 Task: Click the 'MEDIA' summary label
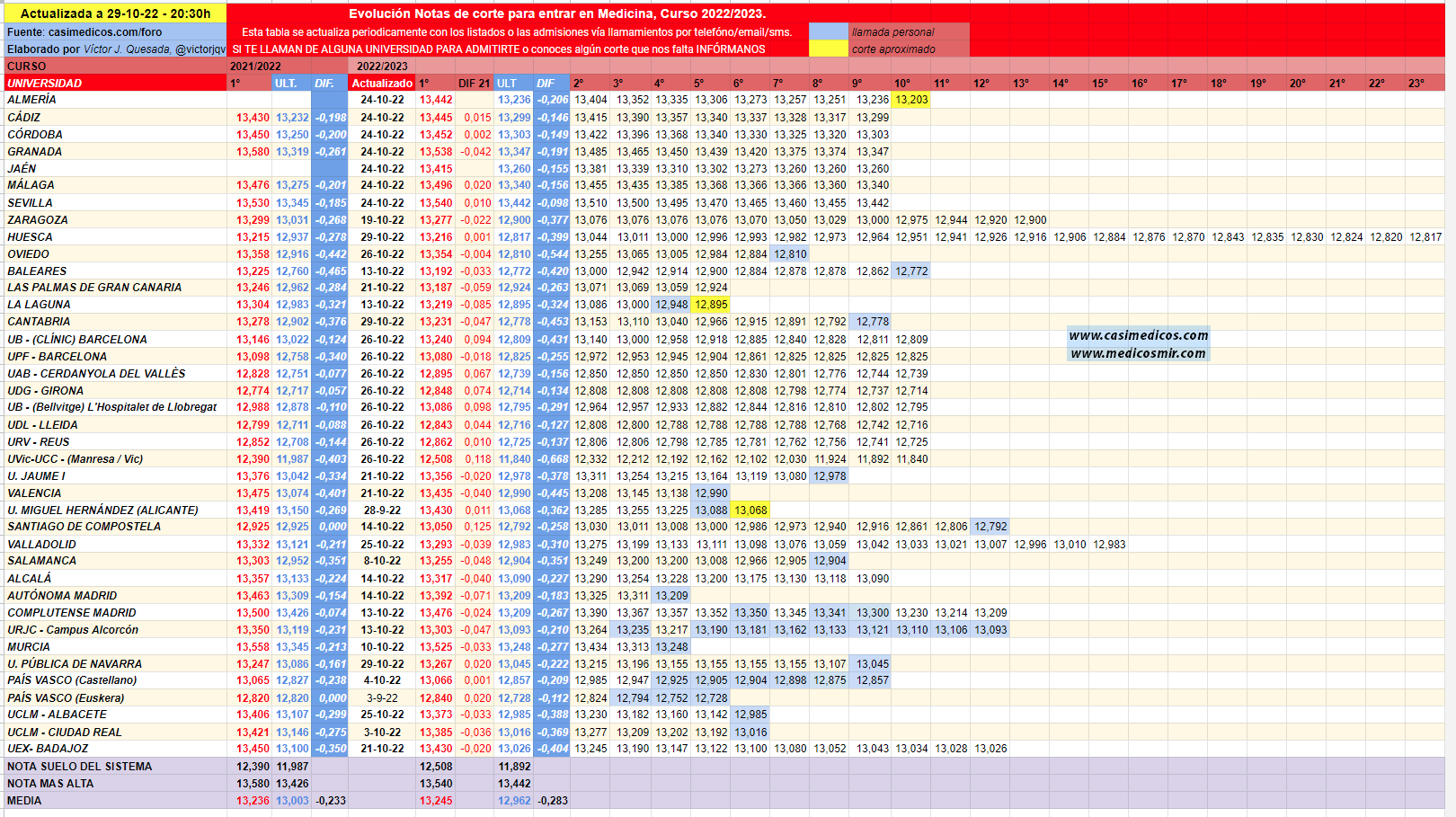(x=115, y=801)
